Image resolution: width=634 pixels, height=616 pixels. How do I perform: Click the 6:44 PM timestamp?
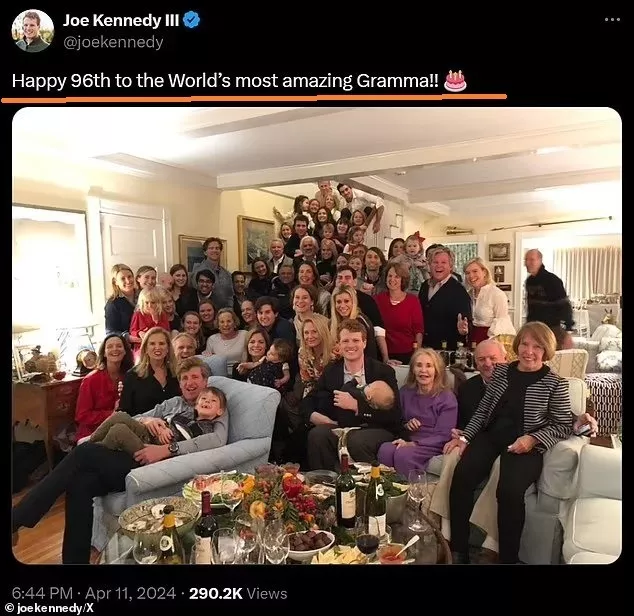(42, 593)
